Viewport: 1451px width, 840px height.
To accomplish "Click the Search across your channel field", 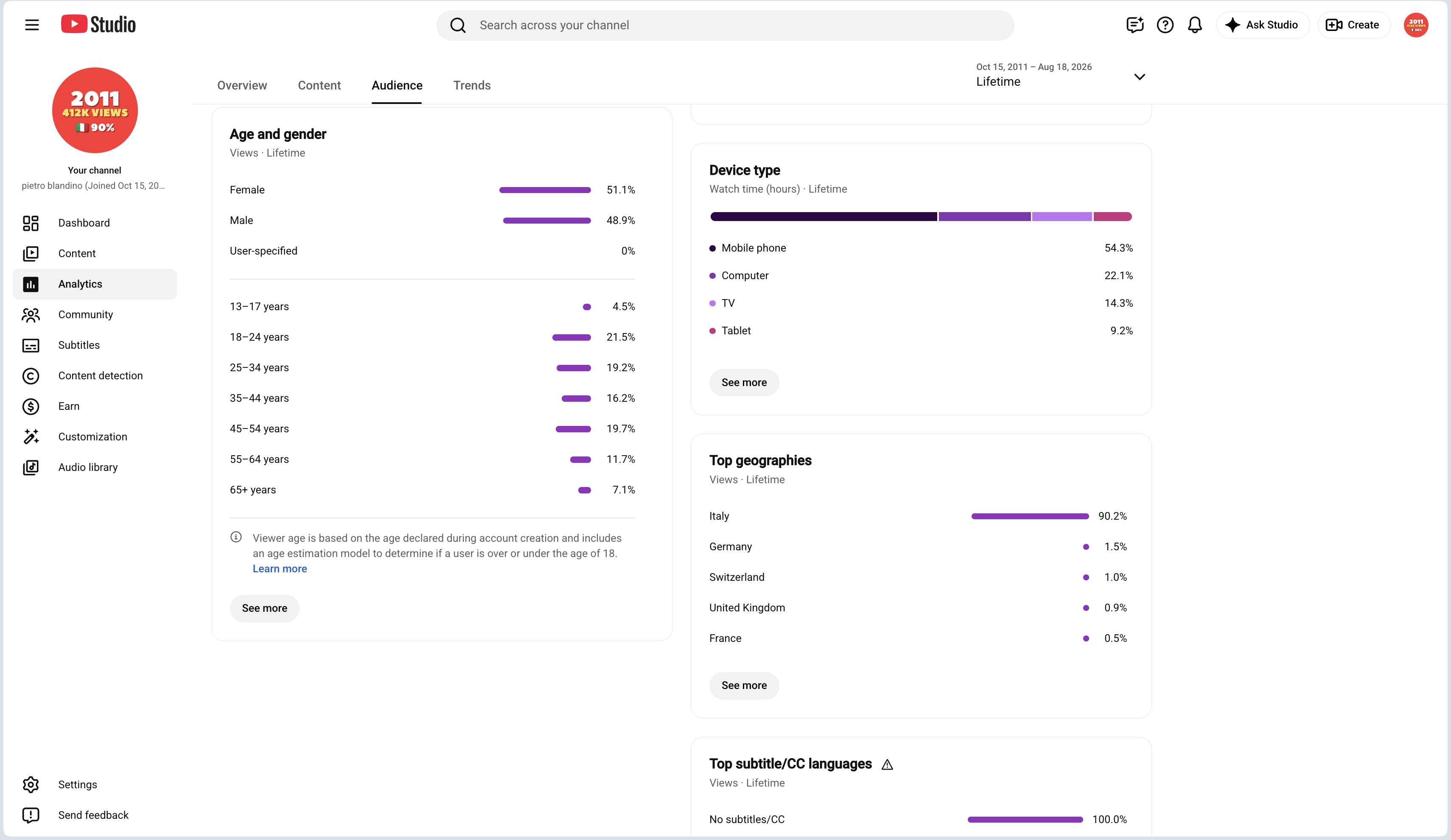I will (725, 25).
